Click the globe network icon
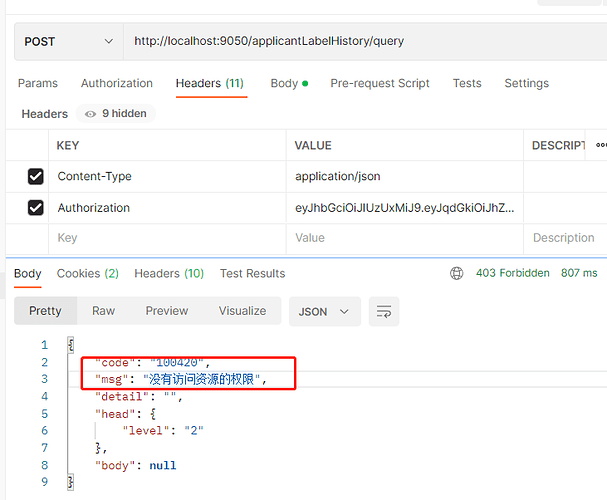This screenshot has height=500, width=607. coord(457,273)
